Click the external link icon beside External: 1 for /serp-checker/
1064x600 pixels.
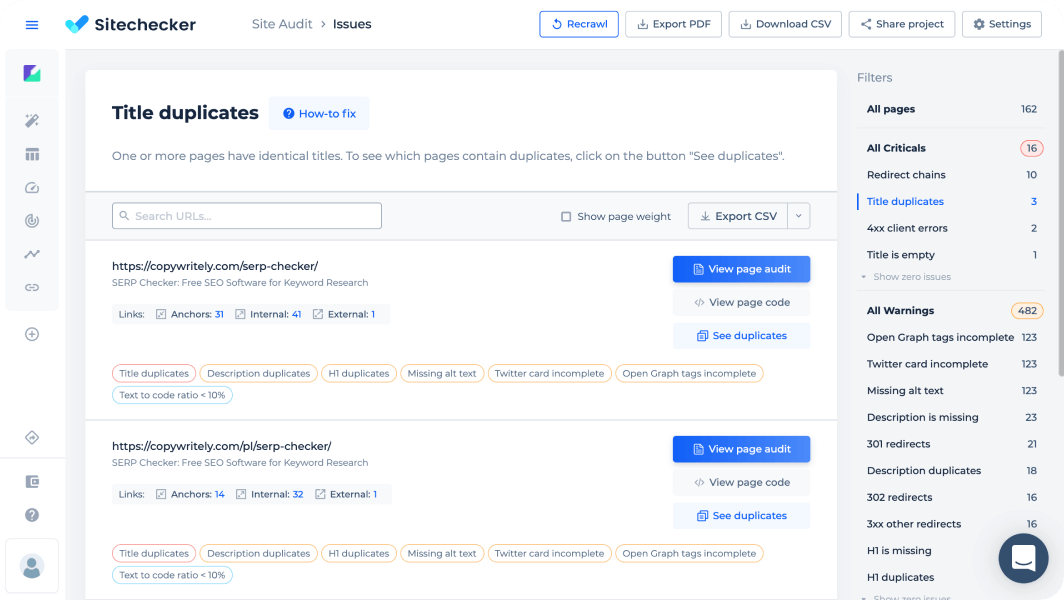(318, 314)
